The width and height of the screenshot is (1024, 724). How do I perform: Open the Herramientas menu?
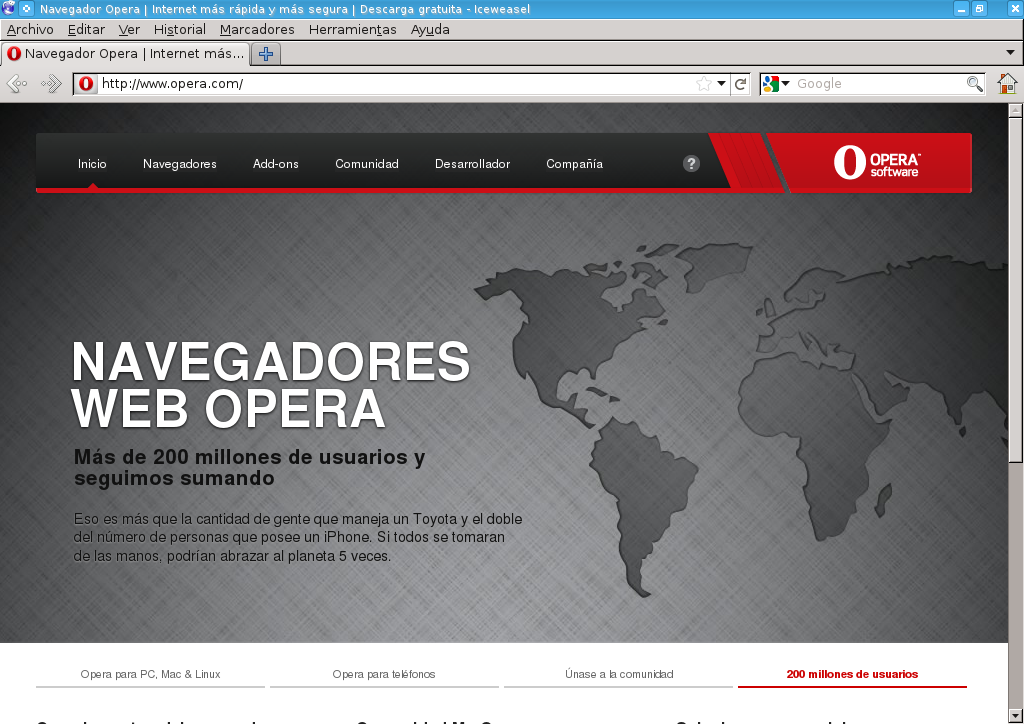352,29
